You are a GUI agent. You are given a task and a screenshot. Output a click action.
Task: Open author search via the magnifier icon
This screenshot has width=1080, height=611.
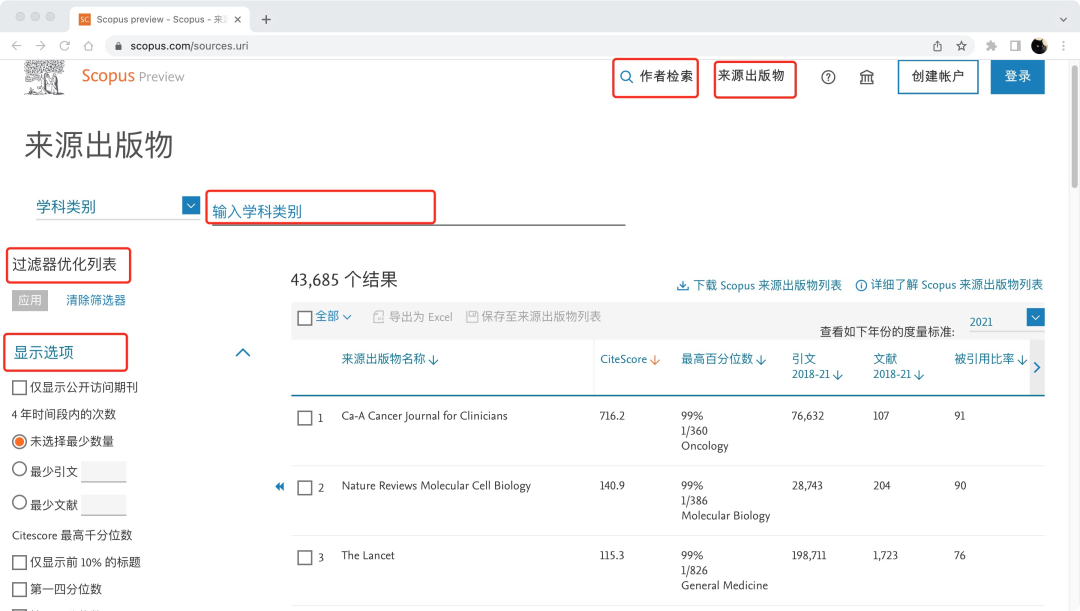pos(627,76)
